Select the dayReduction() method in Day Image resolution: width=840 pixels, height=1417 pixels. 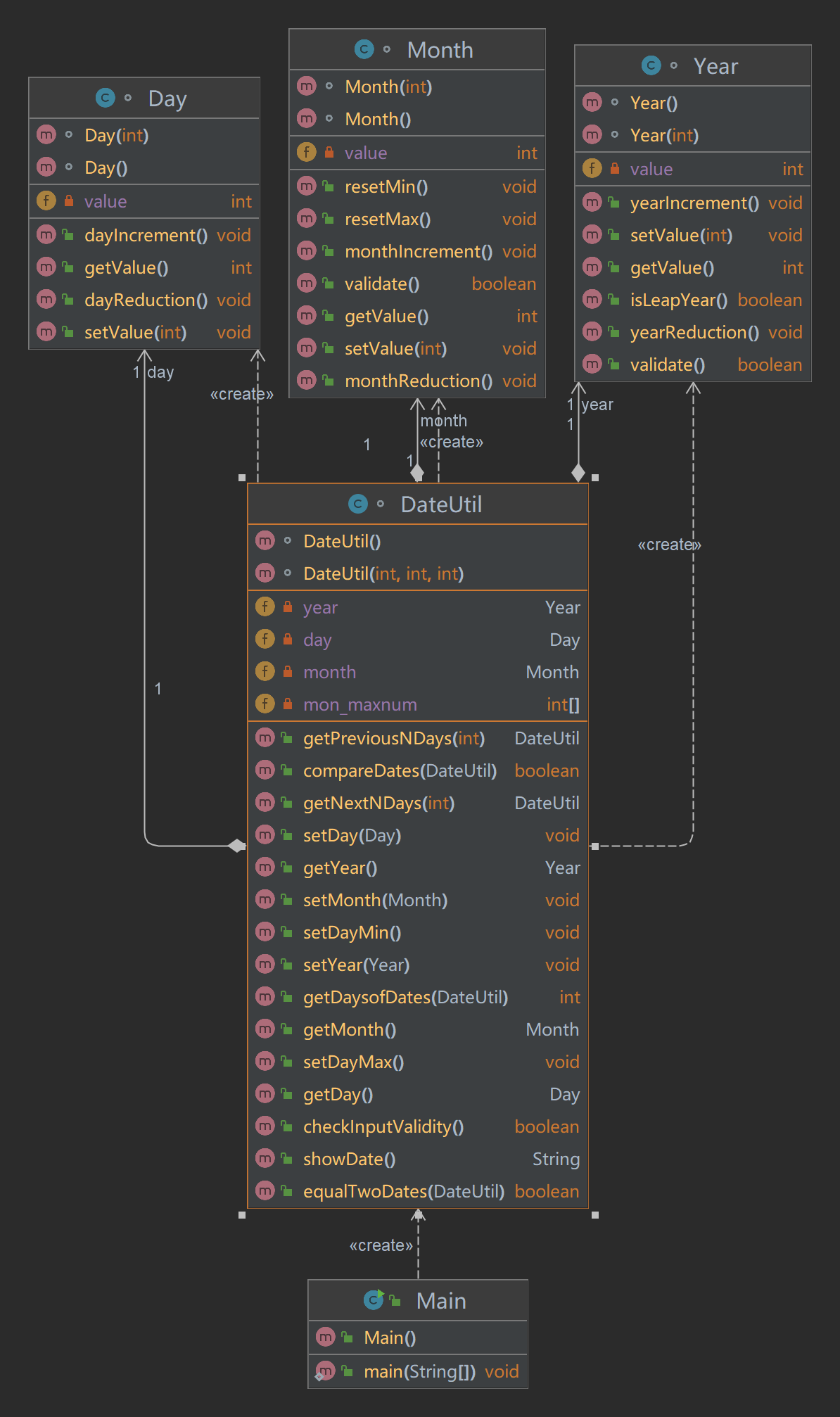point(146,300)
